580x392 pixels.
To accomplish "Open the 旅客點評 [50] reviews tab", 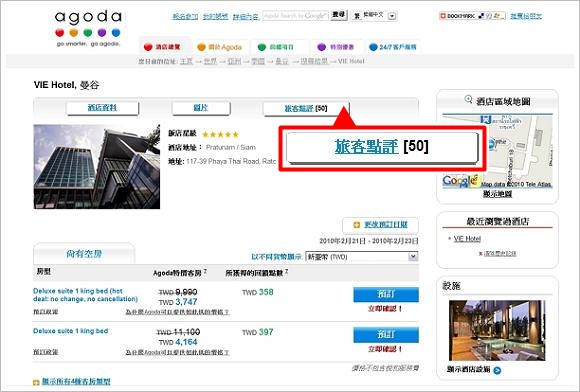I will (306, 108).
